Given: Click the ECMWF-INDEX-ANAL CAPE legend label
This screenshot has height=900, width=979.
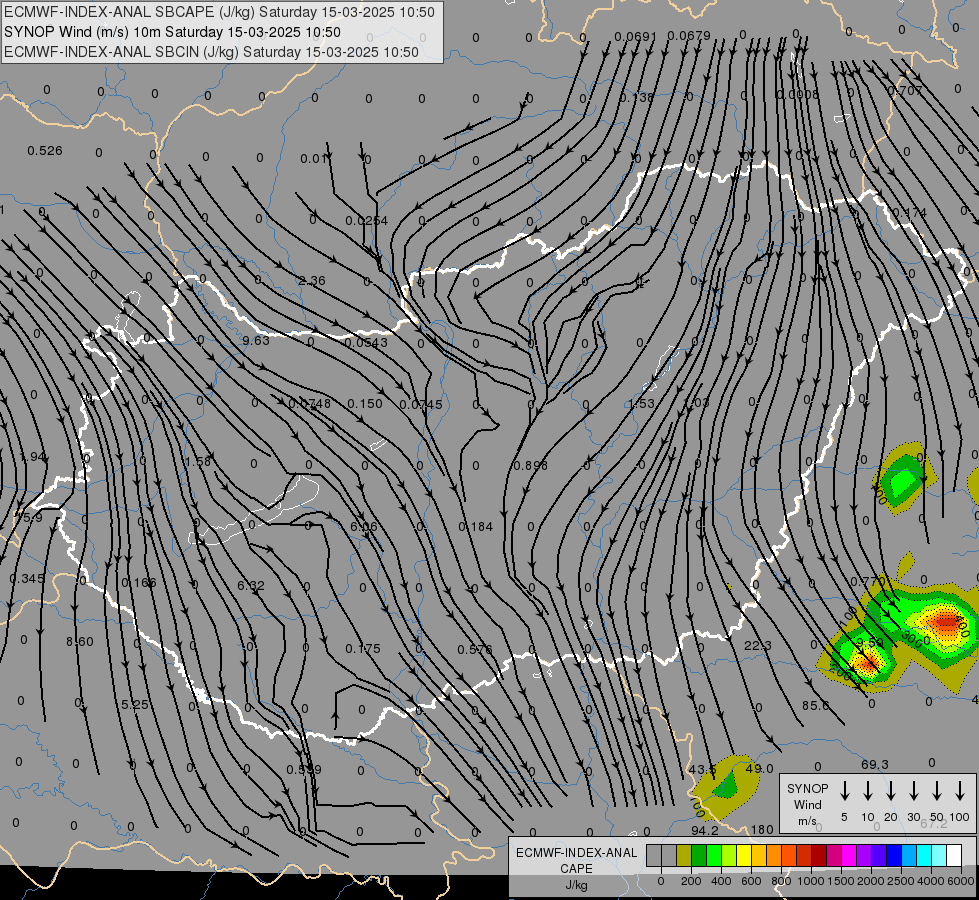Looking at the screenshot, I should [x=576, y=868].
